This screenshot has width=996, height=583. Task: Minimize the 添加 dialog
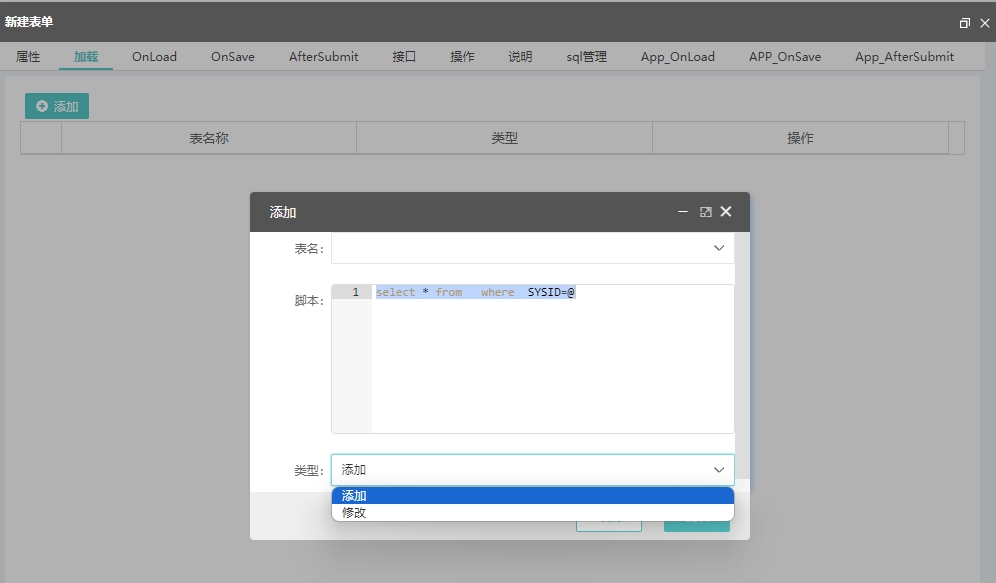tap(683, 211)
